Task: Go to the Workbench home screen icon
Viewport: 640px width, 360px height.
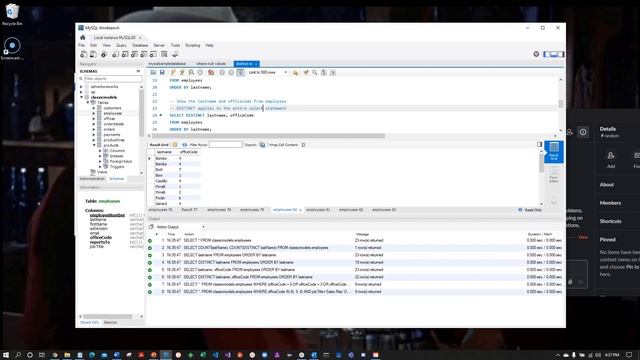Action: [82, 37]
